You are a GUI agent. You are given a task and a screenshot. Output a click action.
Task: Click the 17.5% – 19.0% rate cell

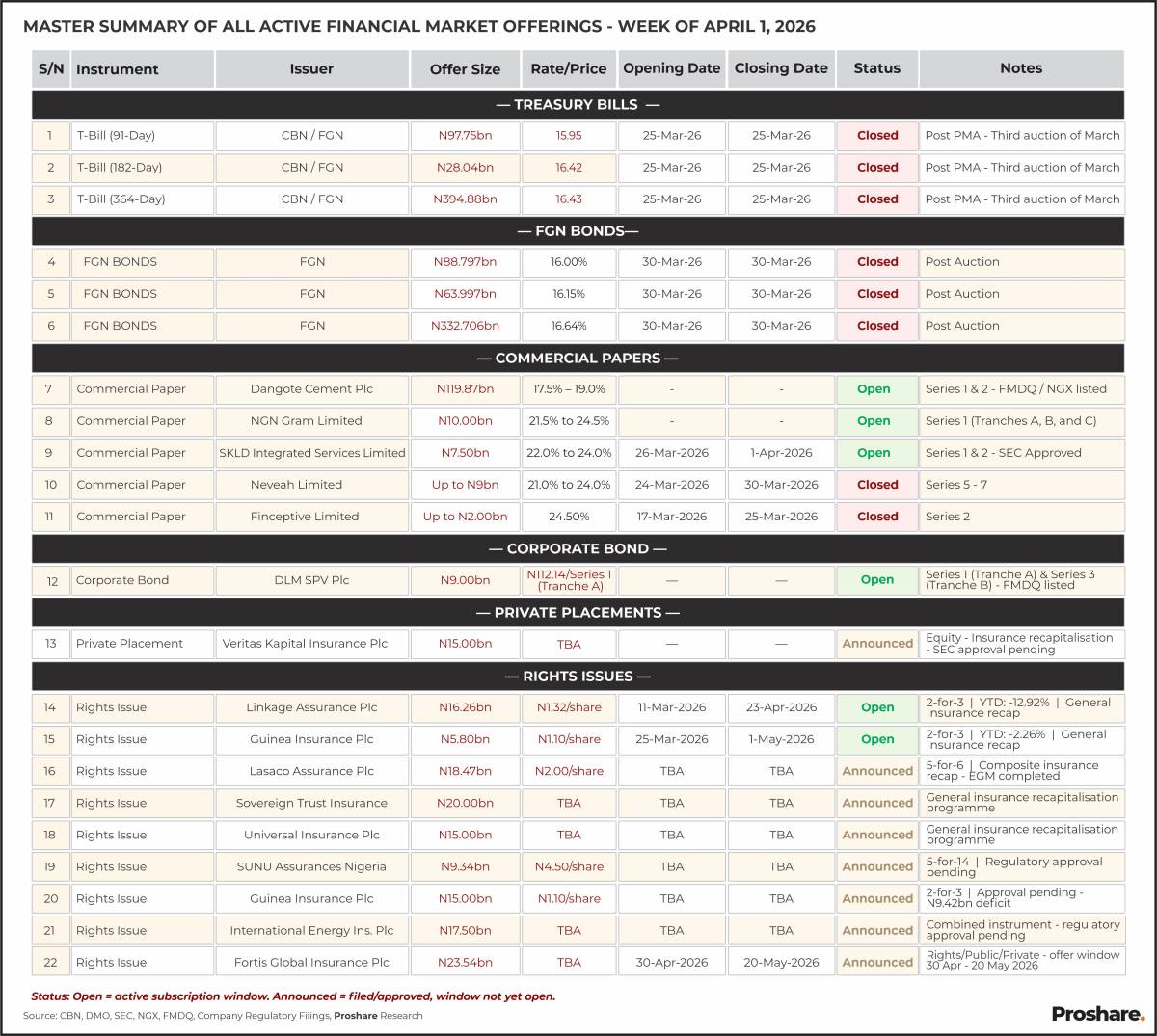click(569, 389)
